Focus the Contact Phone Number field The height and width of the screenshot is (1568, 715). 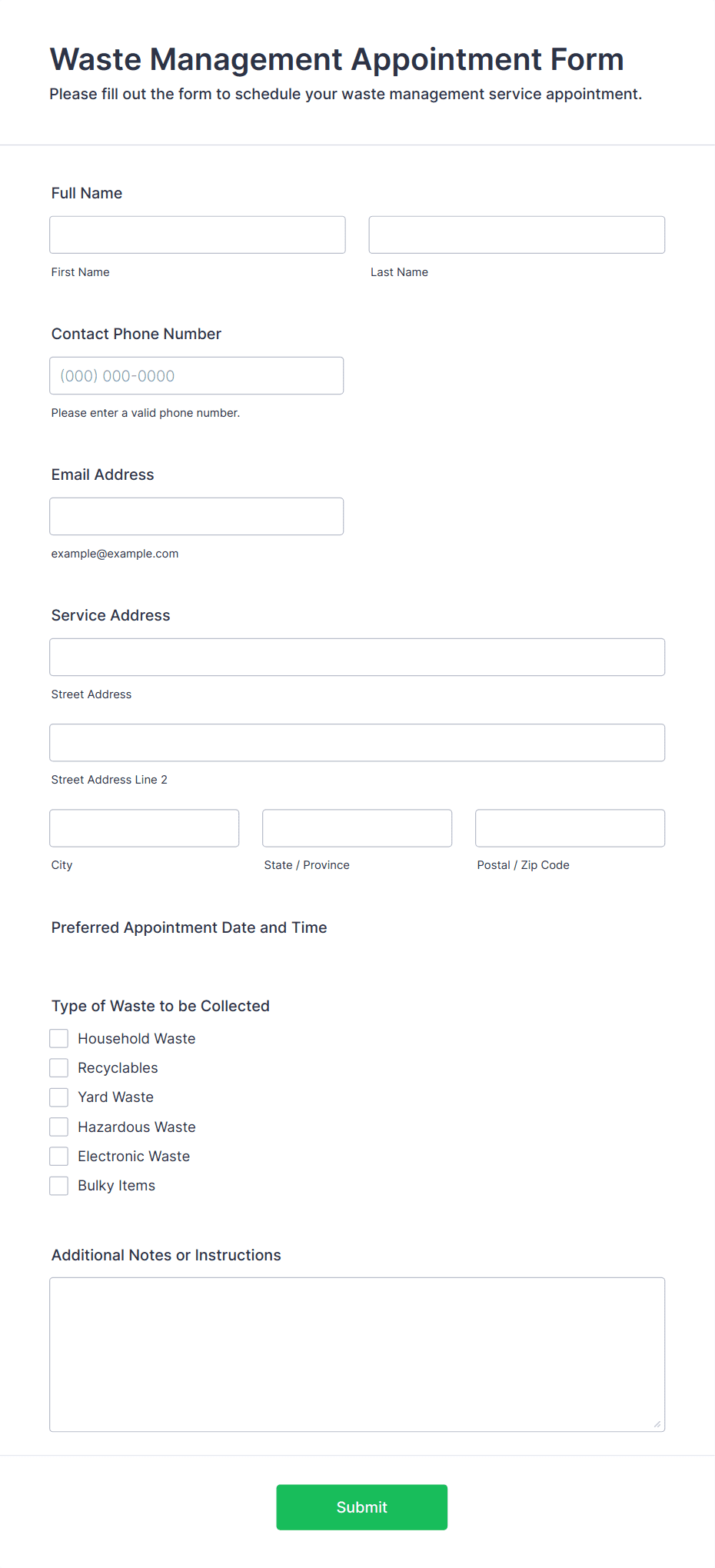coord(197,375)
